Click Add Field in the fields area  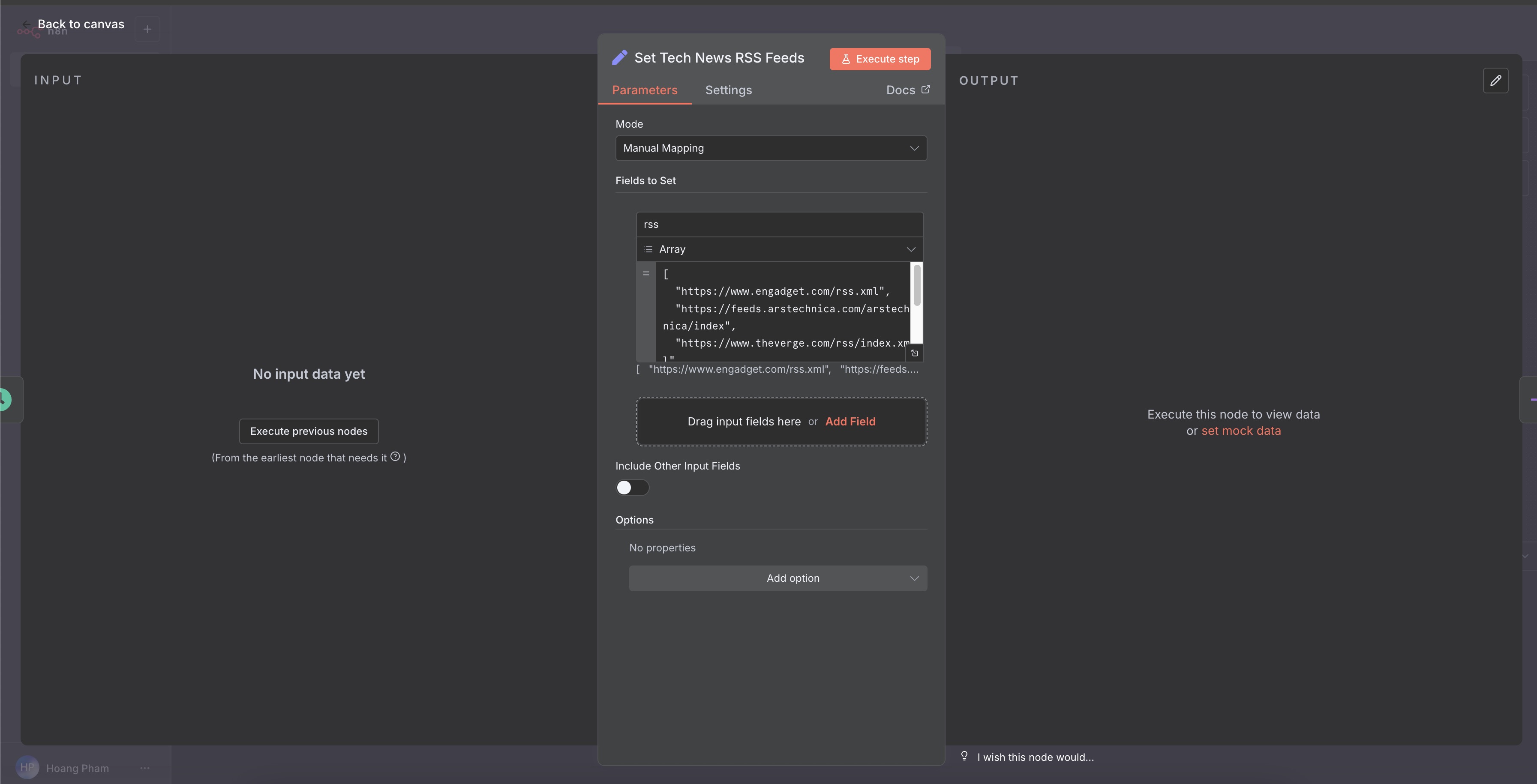pos(850,421)
